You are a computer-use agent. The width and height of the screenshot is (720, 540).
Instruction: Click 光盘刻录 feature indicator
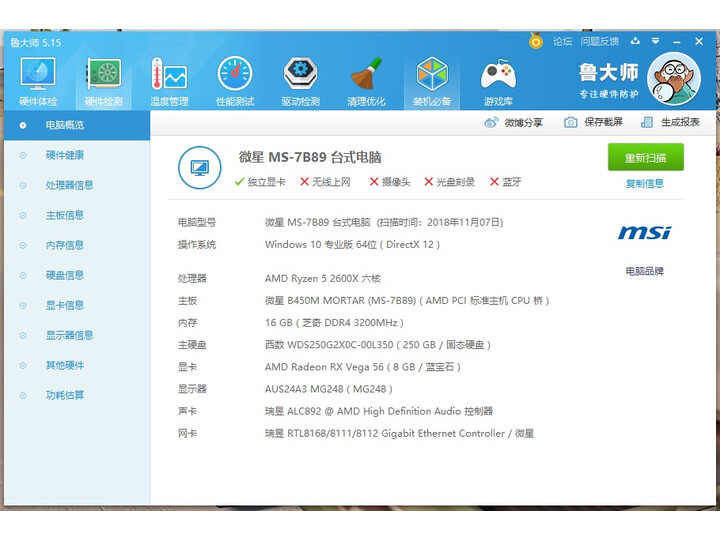(450, 182)
